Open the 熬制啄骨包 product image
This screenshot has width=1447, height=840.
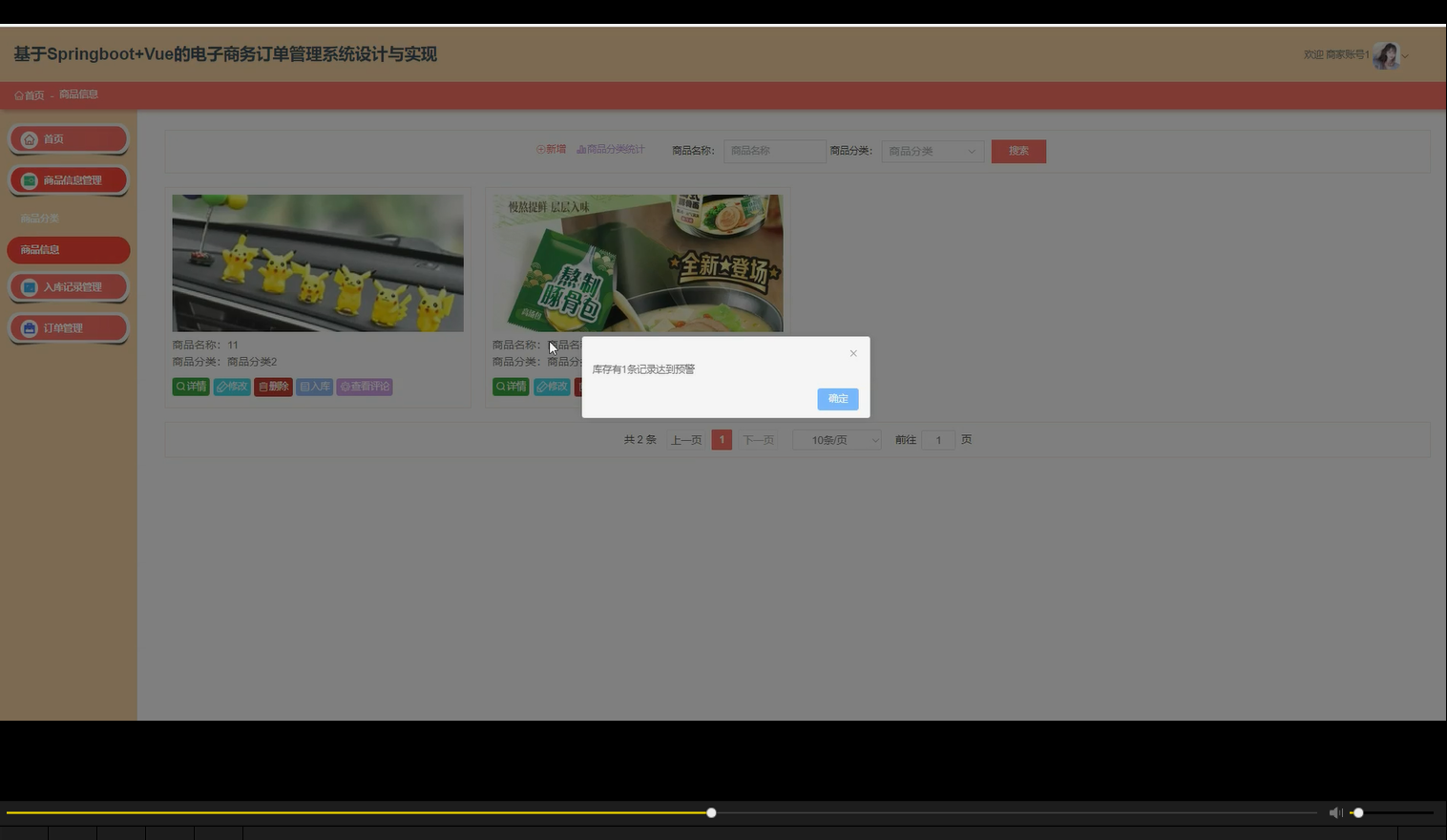tap(638, 263)
